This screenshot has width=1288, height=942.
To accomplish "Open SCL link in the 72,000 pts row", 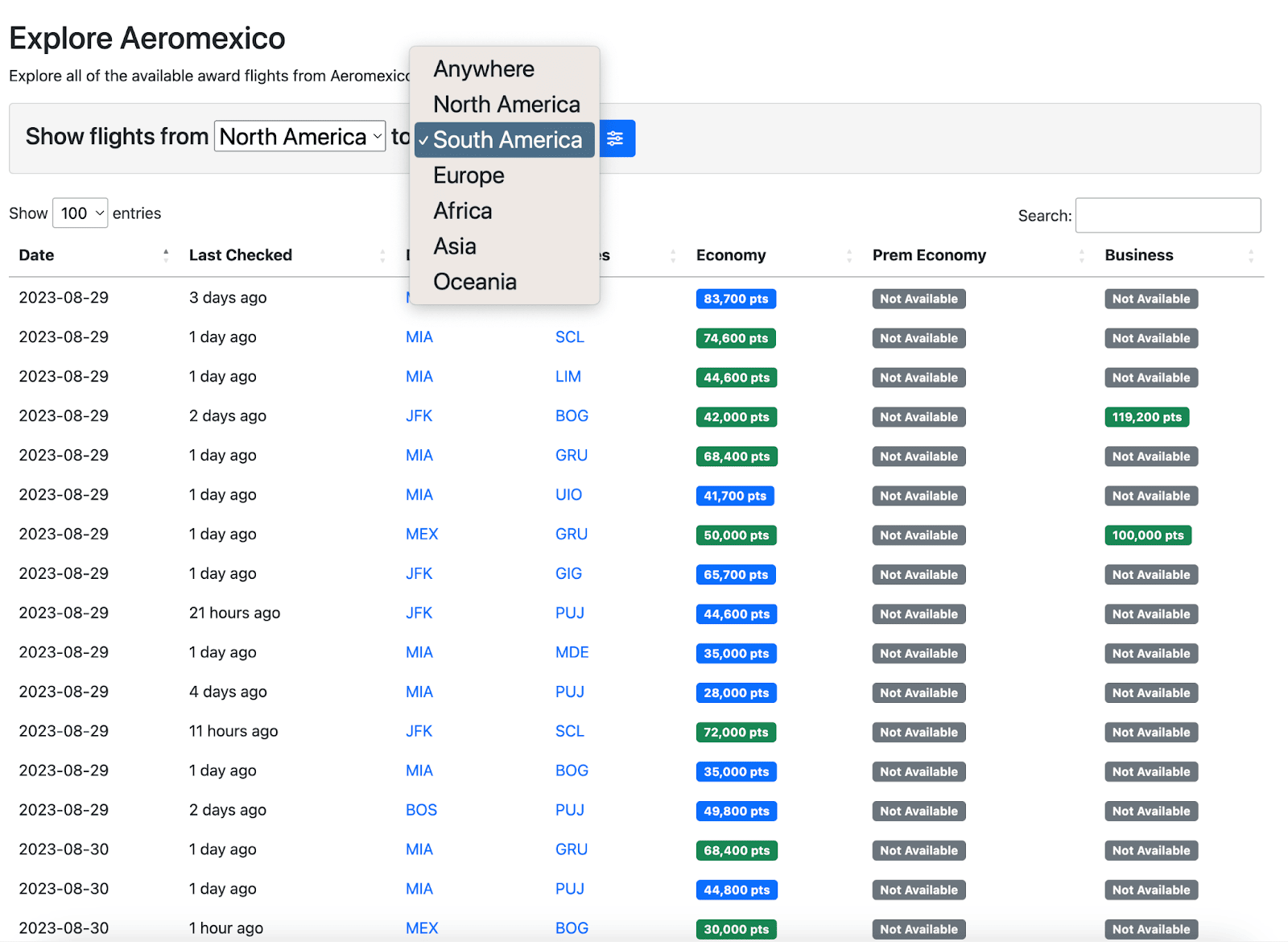I will pyautogui.click(x=570, y=732).
